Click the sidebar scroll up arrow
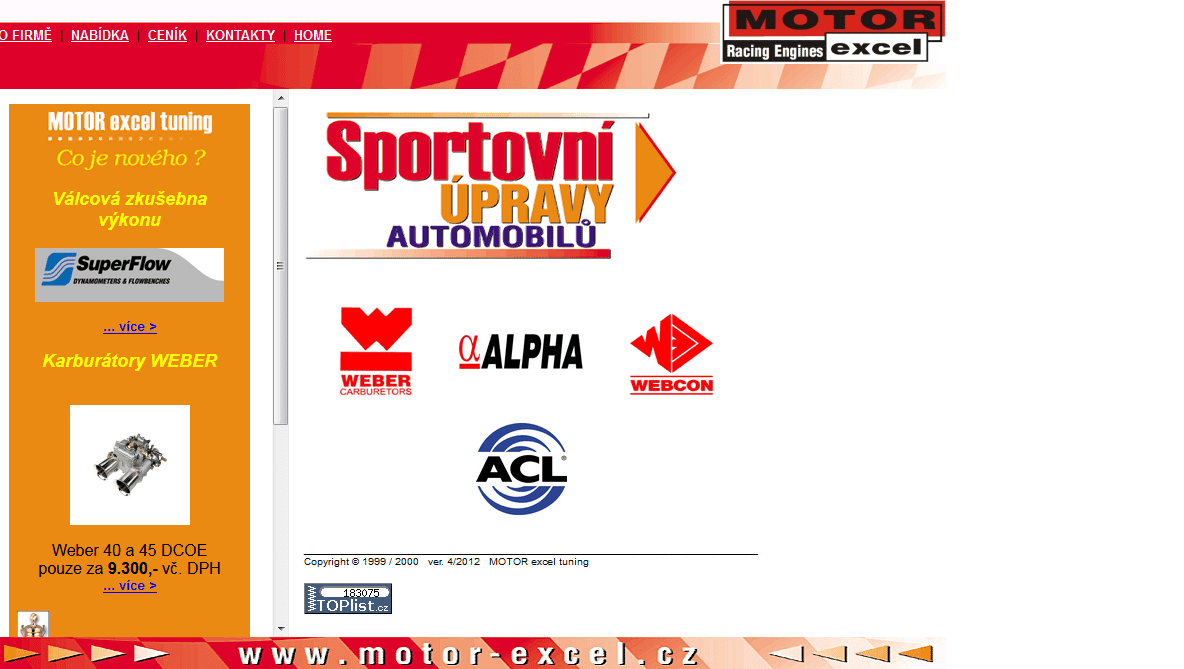Screen dimensions: 1184x669 coord(281,98)
